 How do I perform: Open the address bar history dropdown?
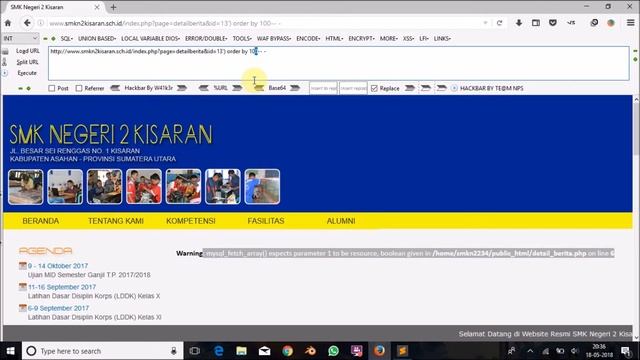click(x=485, y=23)
